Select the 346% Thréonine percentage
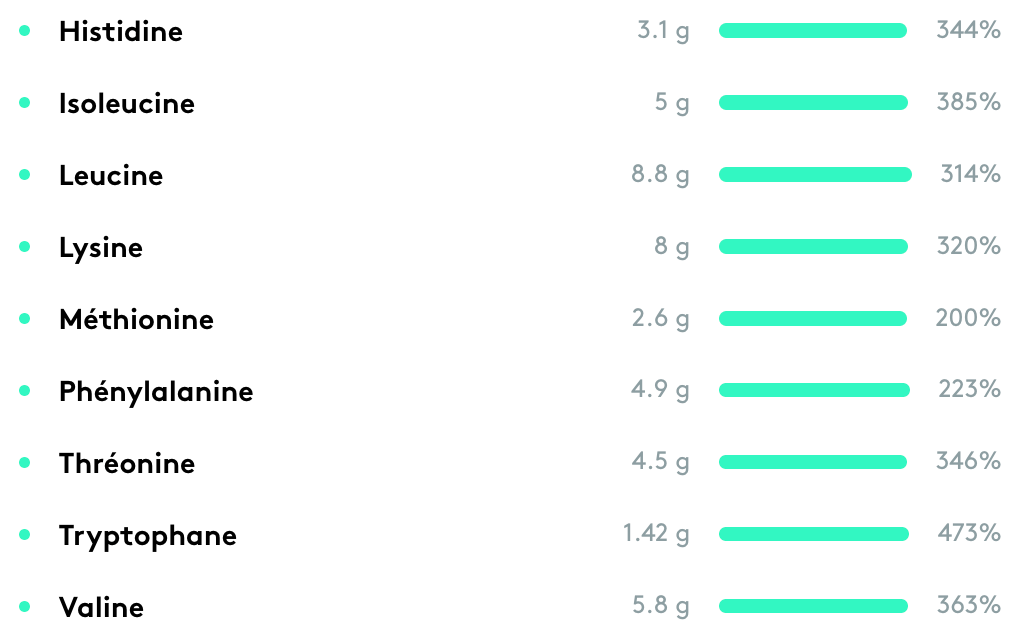 coord(968,462)
